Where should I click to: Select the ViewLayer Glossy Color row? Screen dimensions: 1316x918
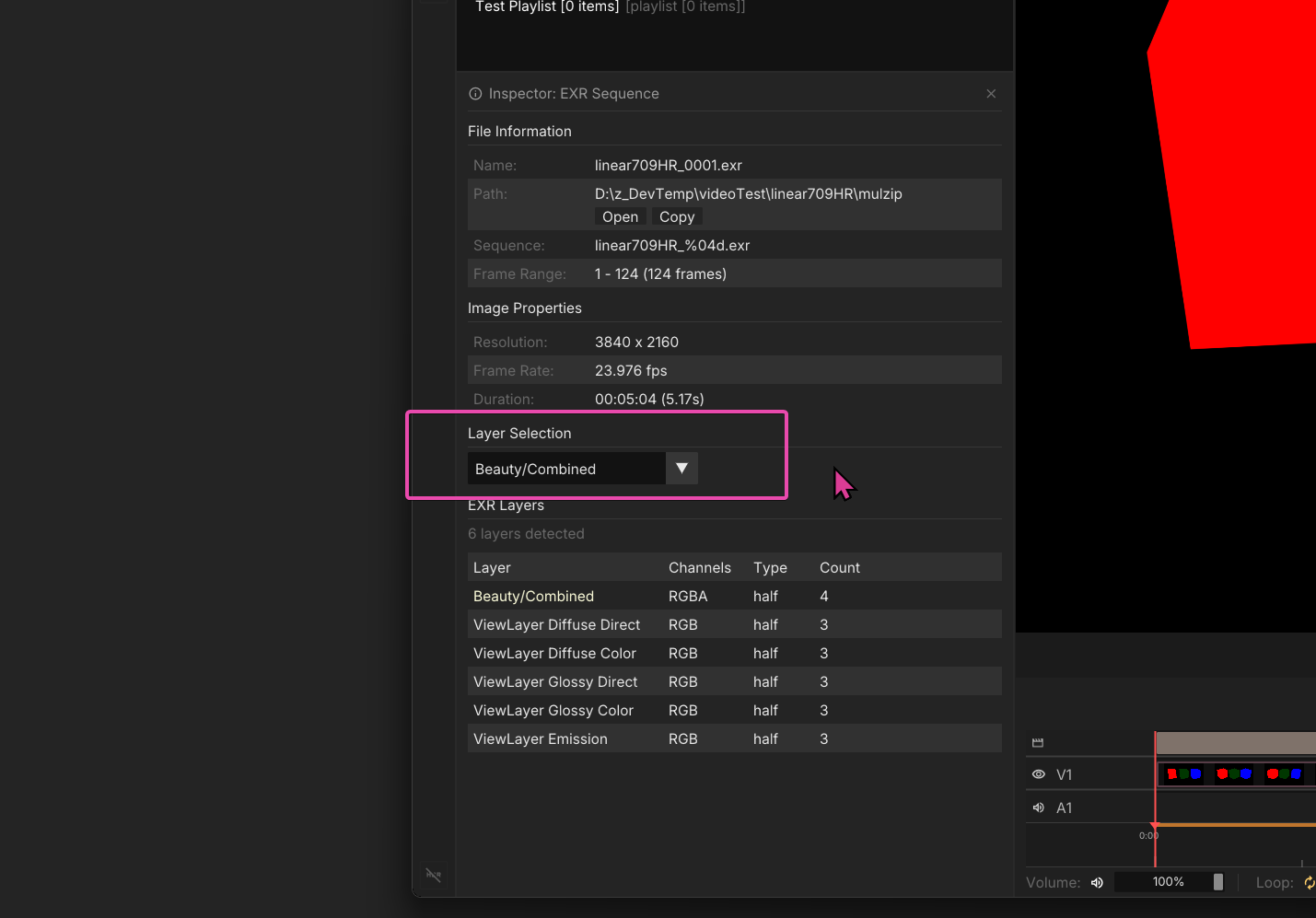point(553,711)
